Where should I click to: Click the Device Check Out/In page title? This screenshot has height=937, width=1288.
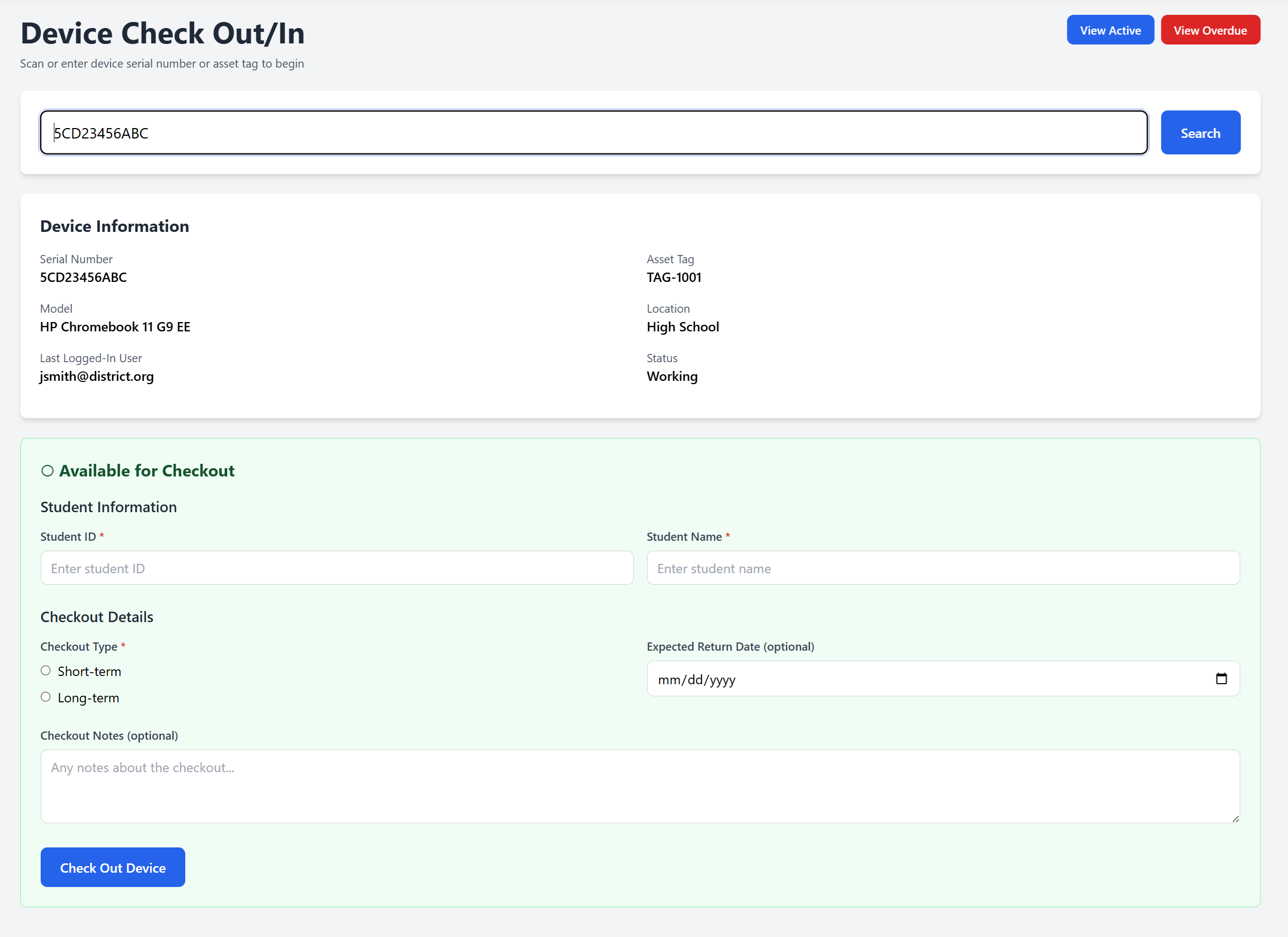[162, 33]
